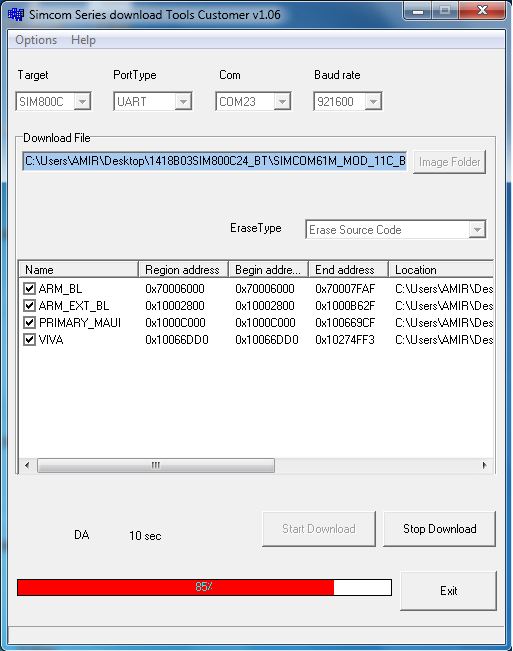Click the End address column header
Viewport: 513px width, 651px height.
coord(349,270)
